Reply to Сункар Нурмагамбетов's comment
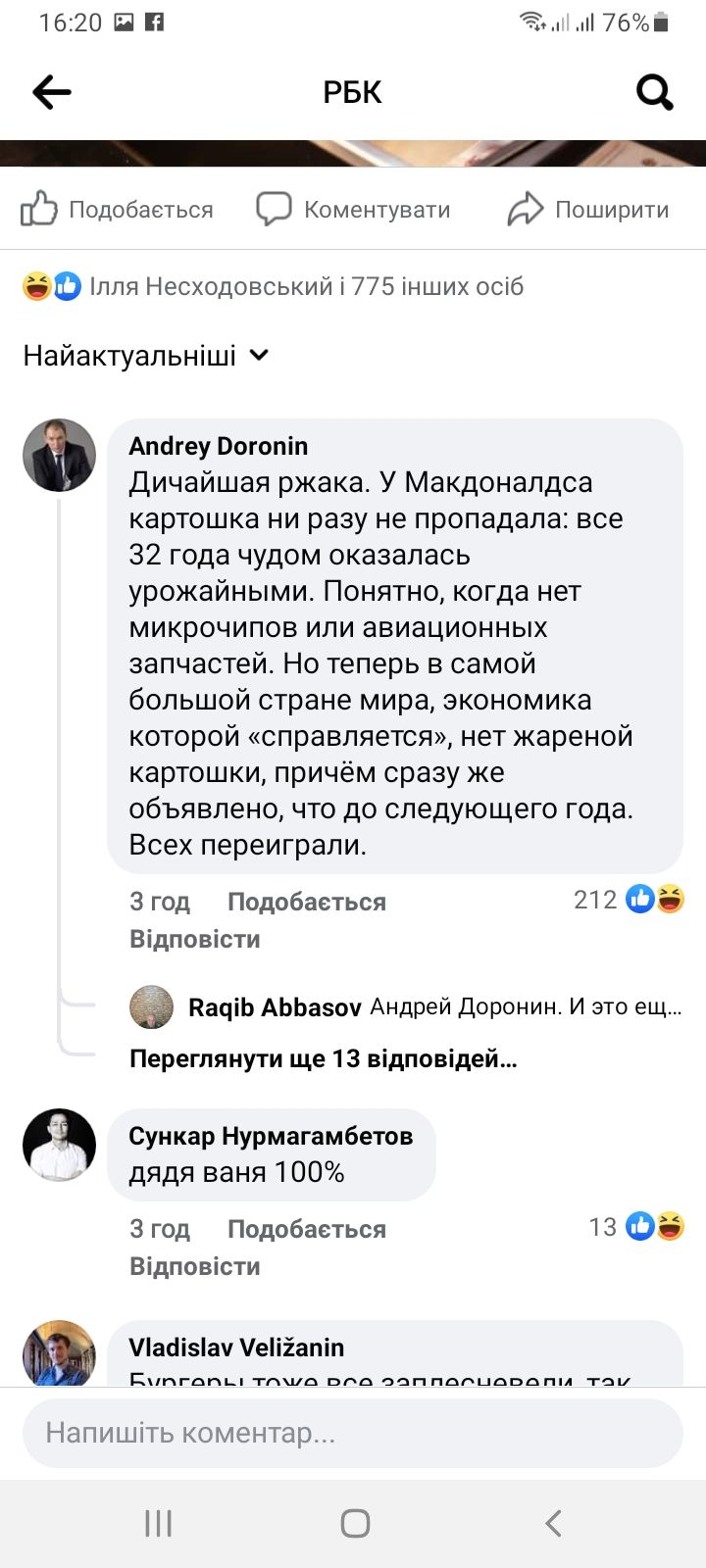The height and width of the screenshot is (1568, 706). pyautogui.click(x=194, y=1266)
